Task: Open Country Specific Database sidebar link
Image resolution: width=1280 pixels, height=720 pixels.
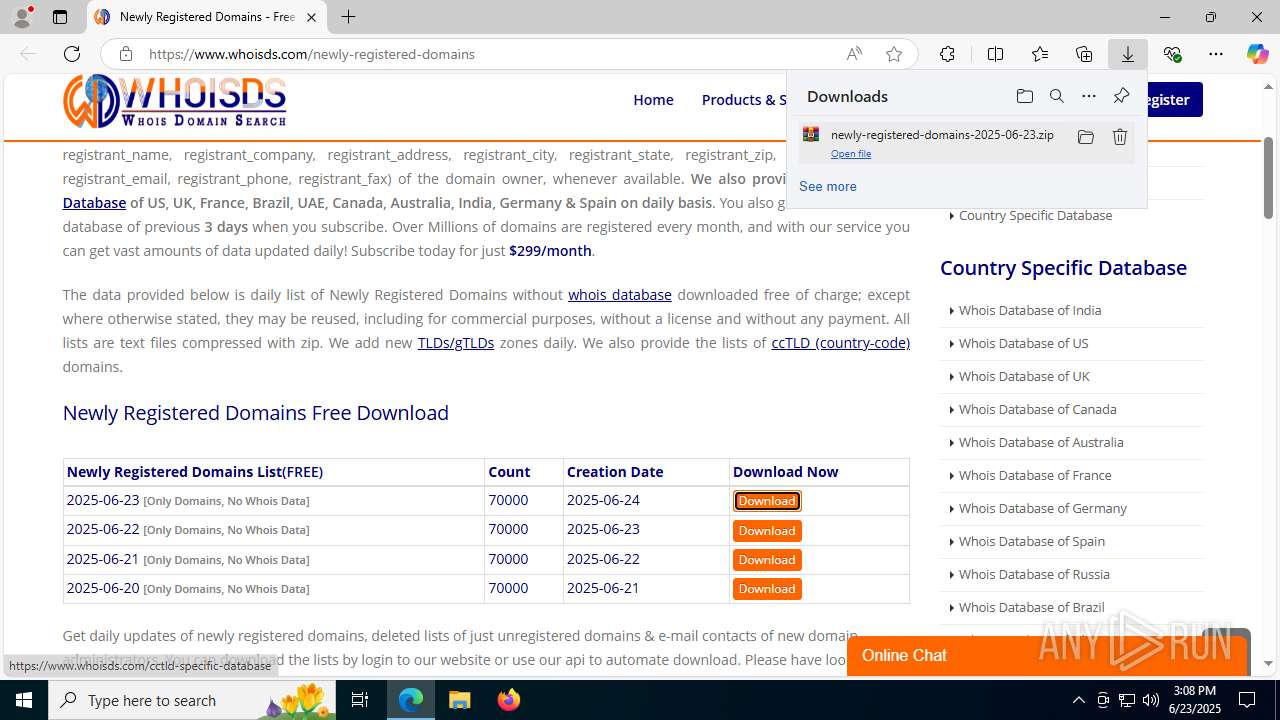Action: coord(1035,215)
